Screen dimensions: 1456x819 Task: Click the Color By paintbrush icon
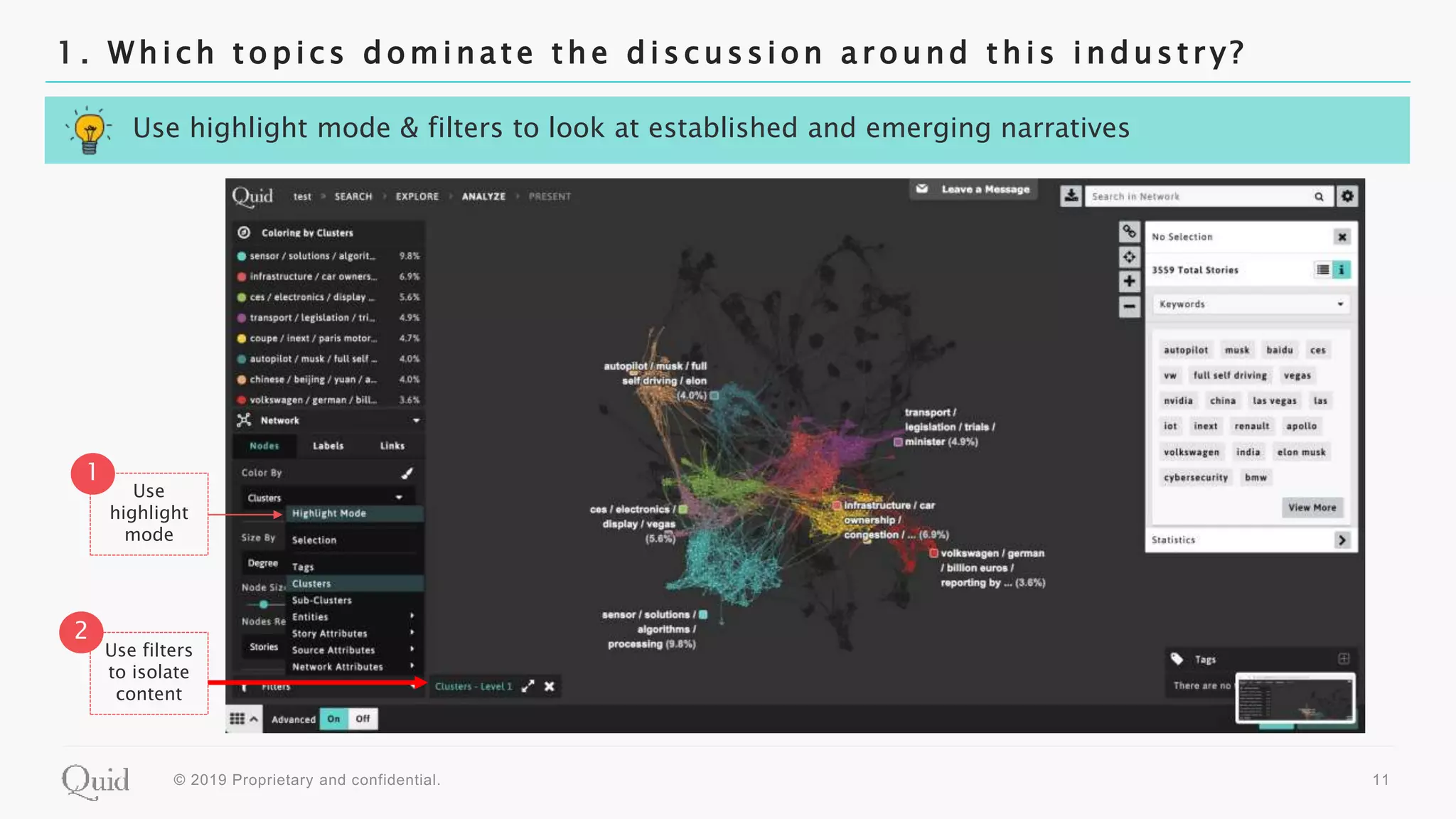click(407, 473)
